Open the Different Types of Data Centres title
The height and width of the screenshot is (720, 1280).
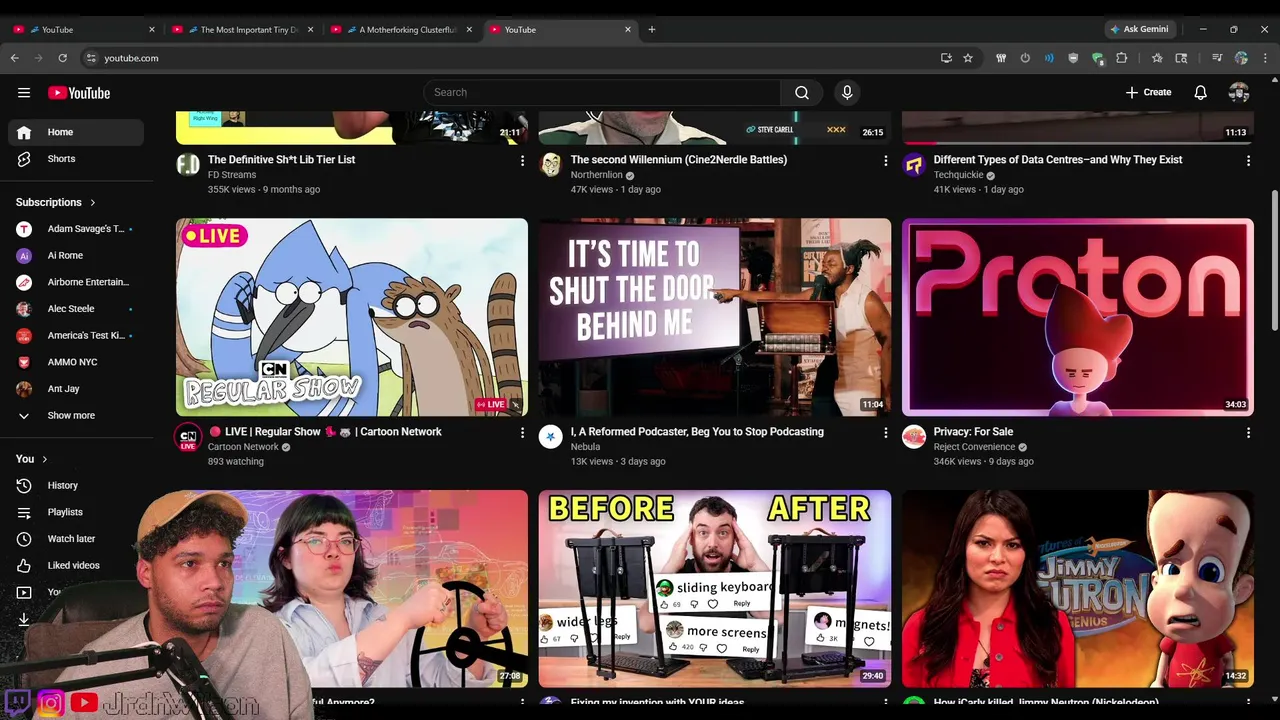(x=1058, y=159)
